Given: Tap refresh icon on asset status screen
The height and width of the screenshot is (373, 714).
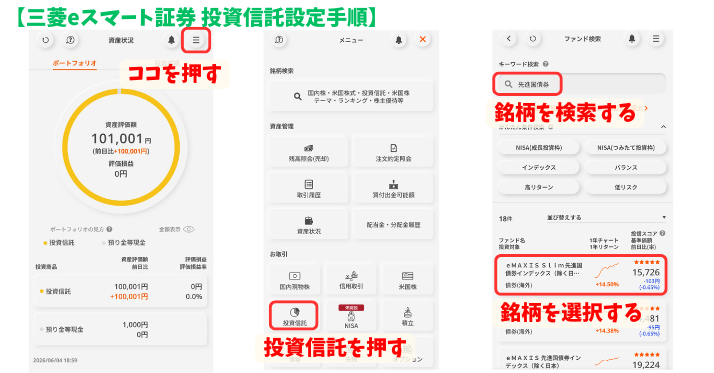Looking at the screenshot, I should [46, 40].
